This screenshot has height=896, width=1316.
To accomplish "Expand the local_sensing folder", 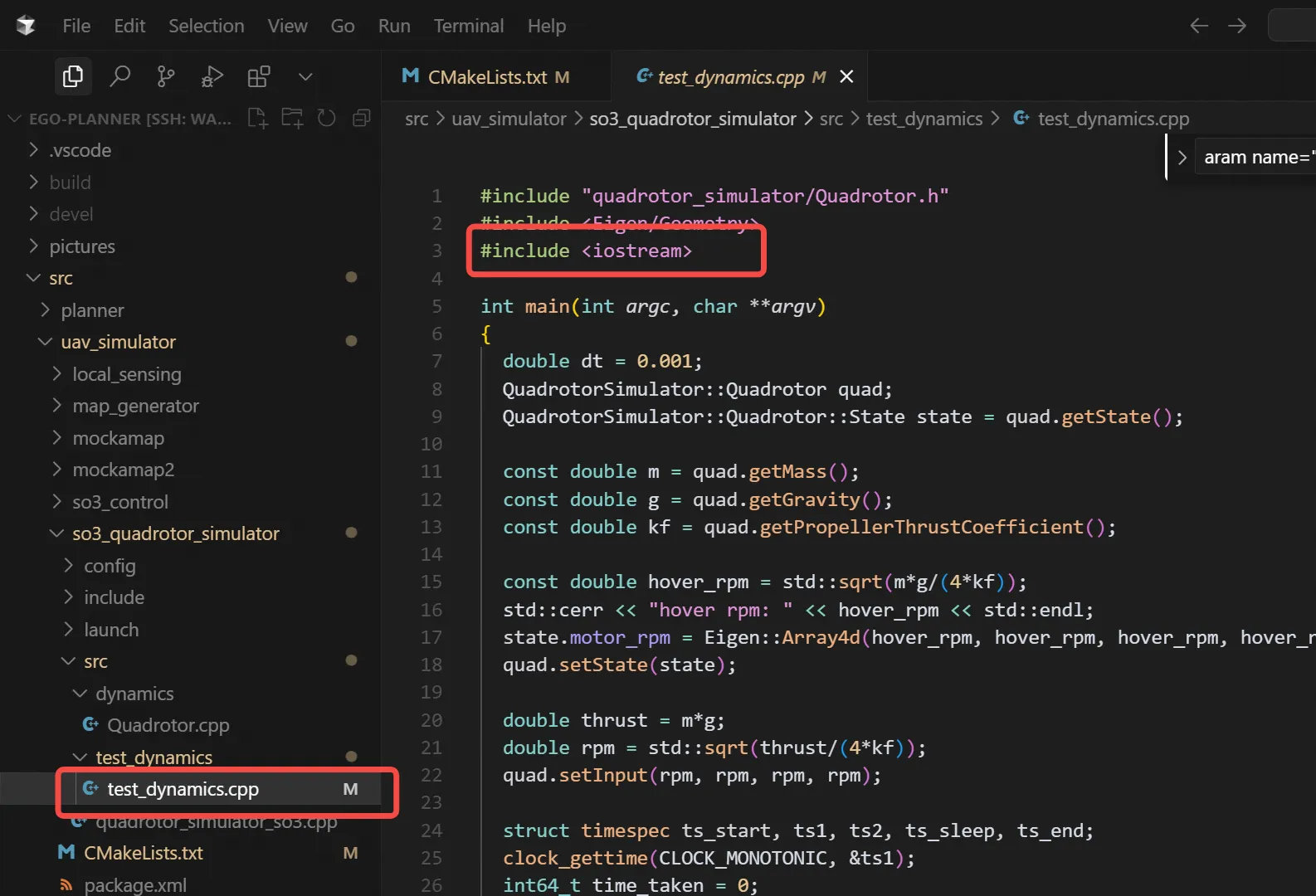I will coord(126,374).
